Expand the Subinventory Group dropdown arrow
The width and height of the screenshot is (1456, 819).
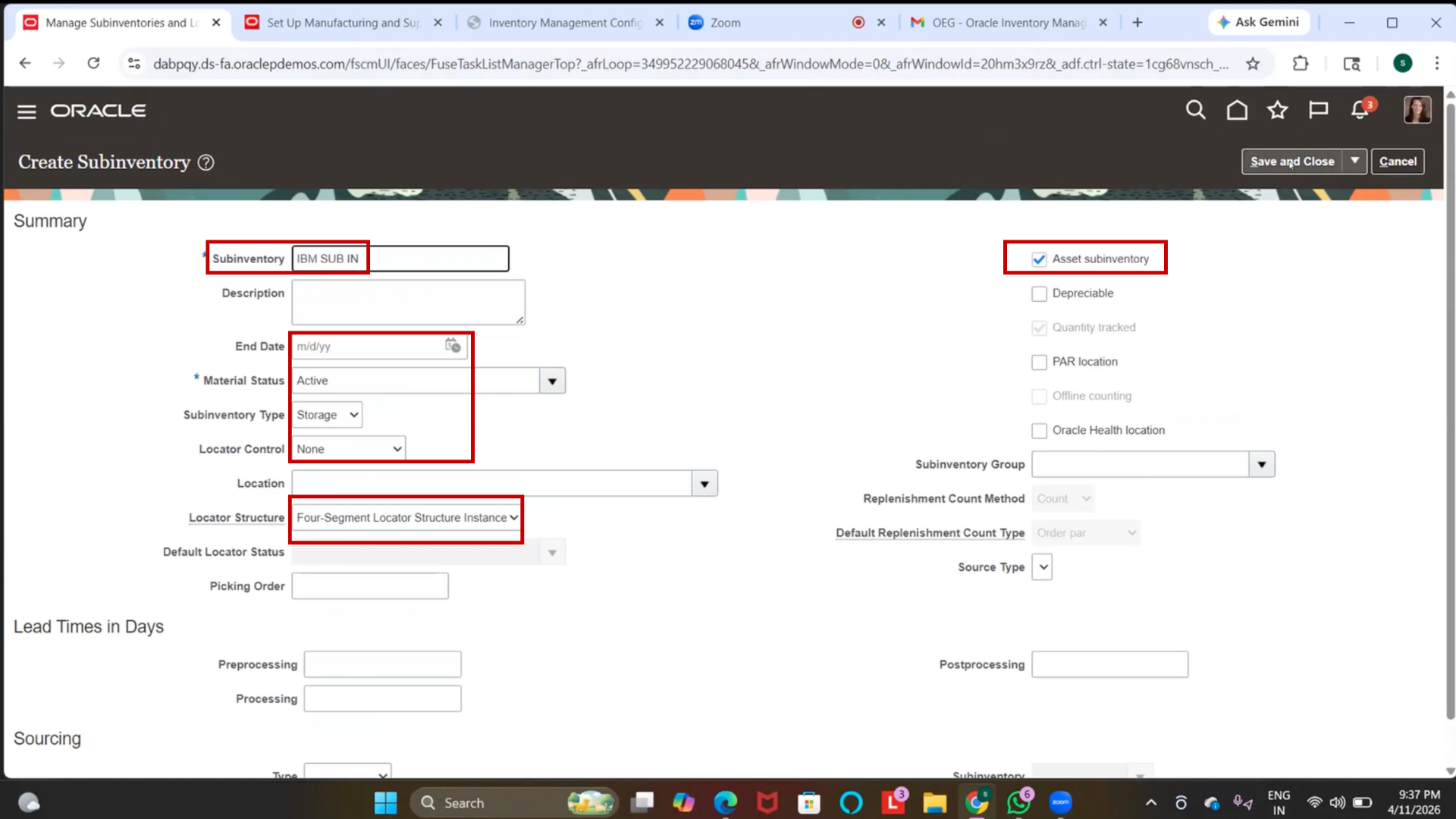click(1262, 464)
